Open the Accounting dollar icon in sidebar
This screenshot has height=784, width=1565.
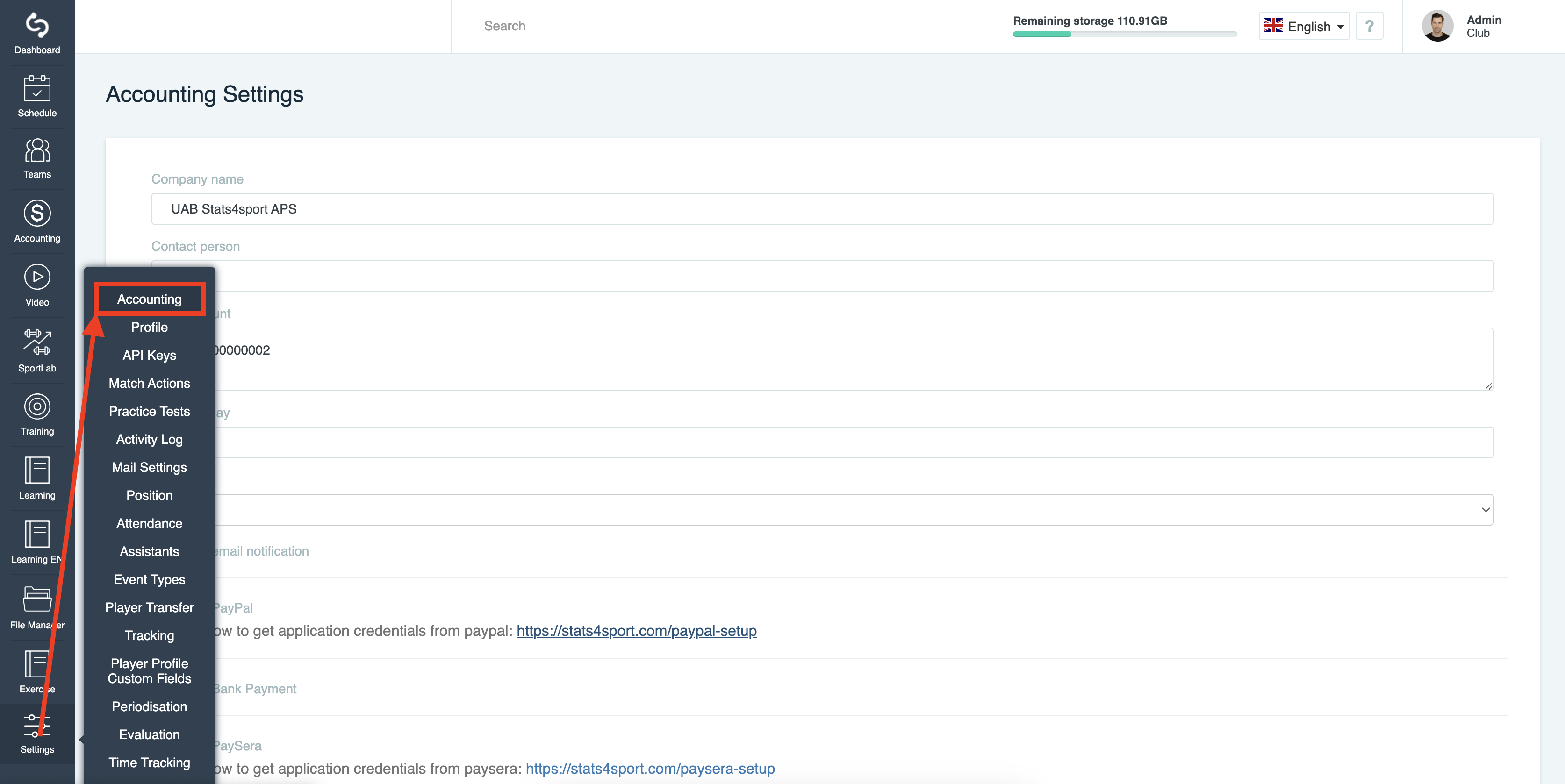pos(37,213)
